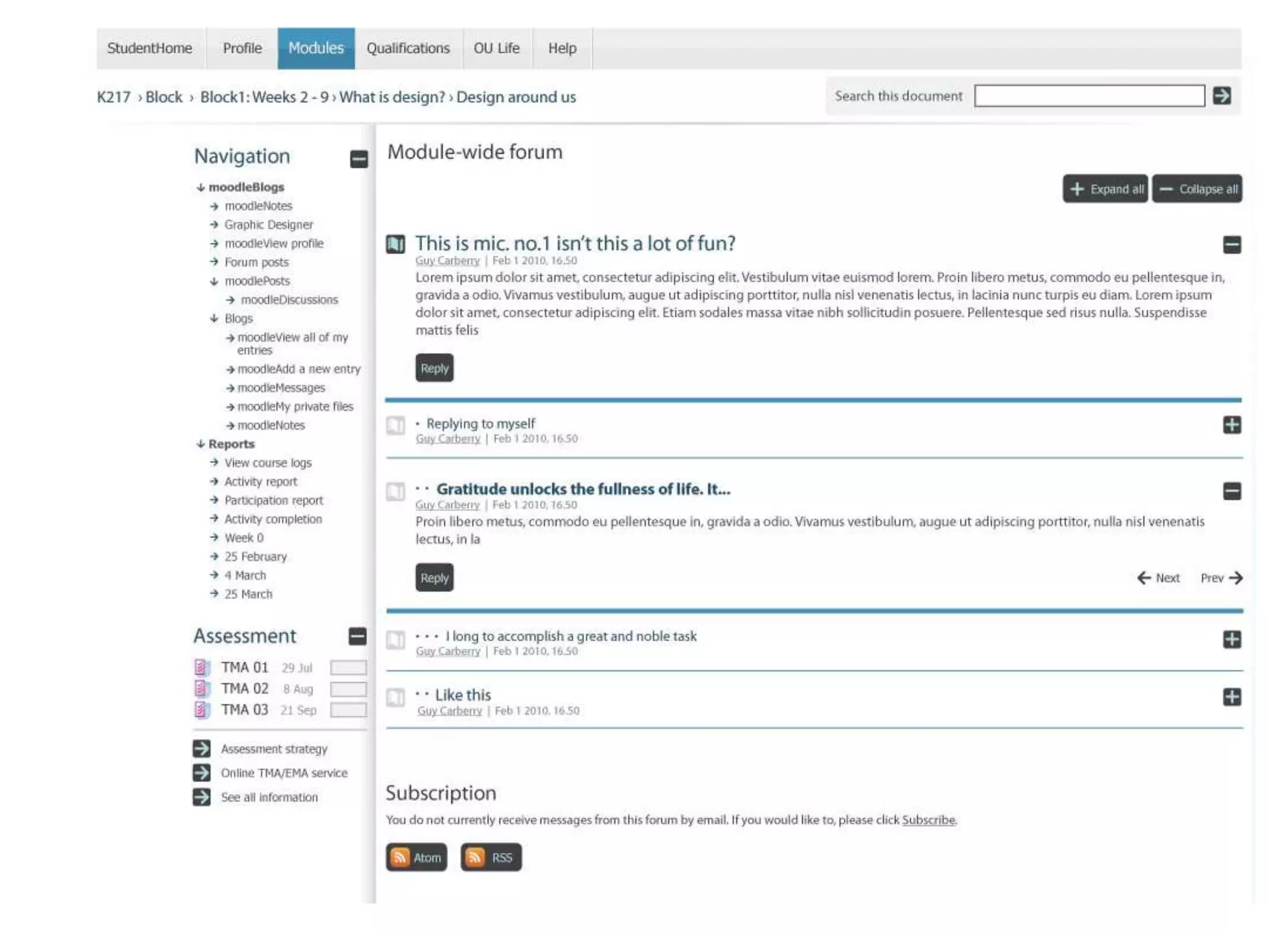Toggle read icon beside 'Replying to myself'
Screen dimensions: 1288x931
pos(396,426)
